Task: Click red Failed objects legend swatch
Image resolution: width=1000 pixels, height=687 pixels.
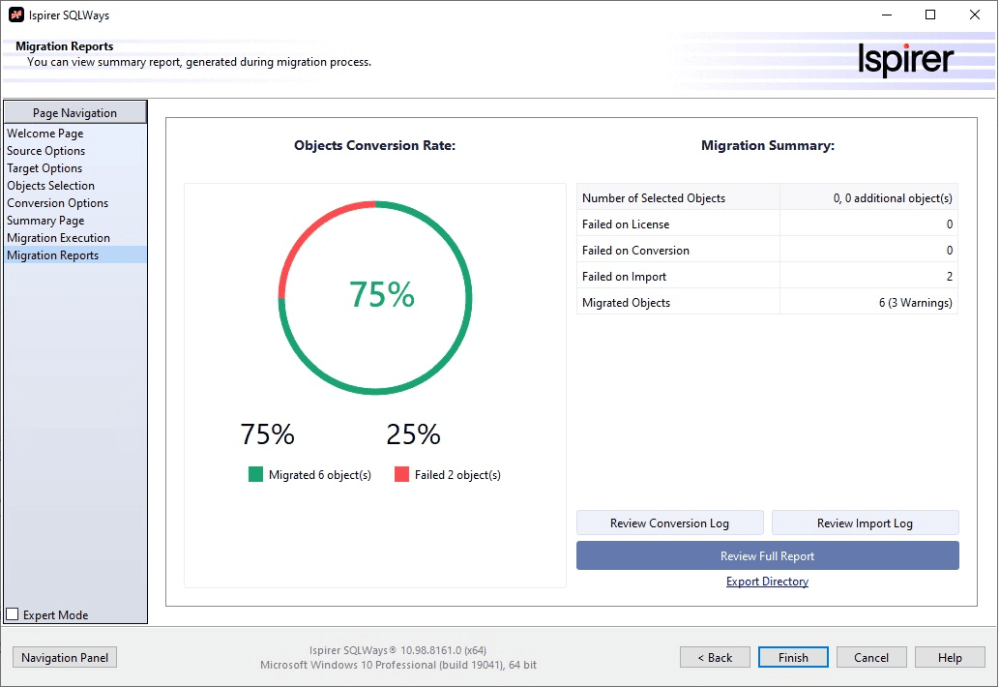Action: (x=402, y=475)
